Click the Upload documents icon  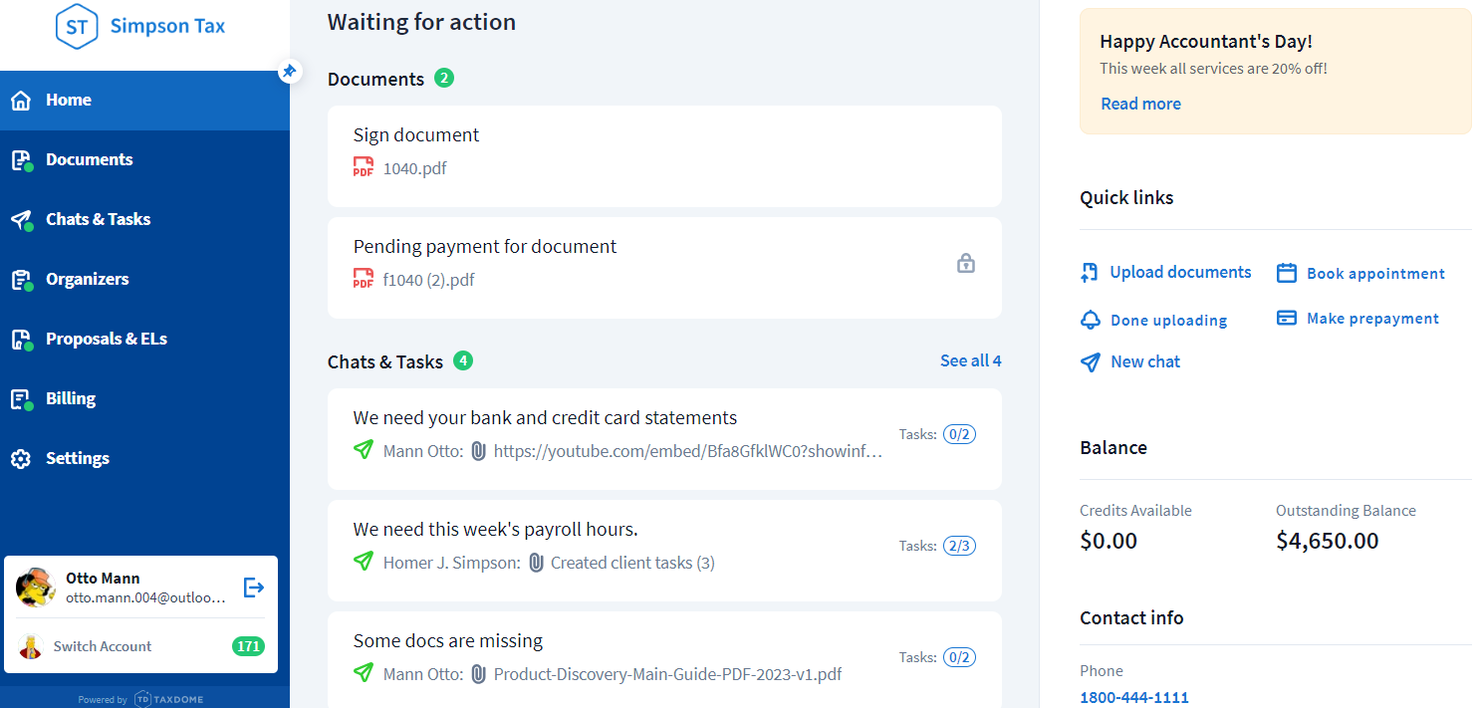[1090, 273]
